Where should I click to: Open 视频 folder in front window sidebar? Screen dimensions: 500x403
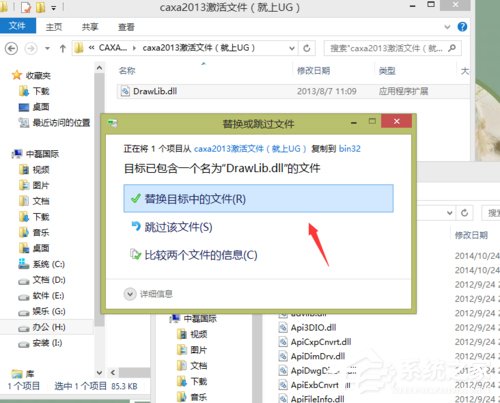pyautogui.click(x=34, y=170)
